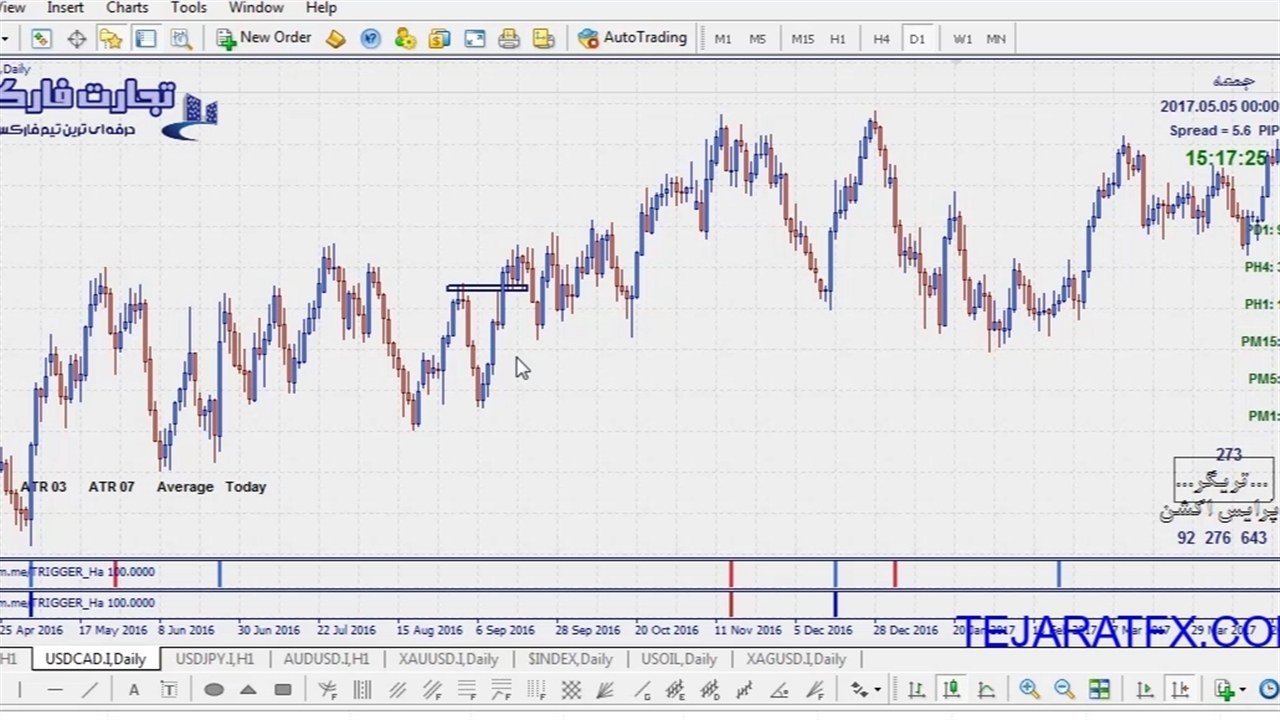
Task: Open the Tools menu
Action: click(188, 8)
